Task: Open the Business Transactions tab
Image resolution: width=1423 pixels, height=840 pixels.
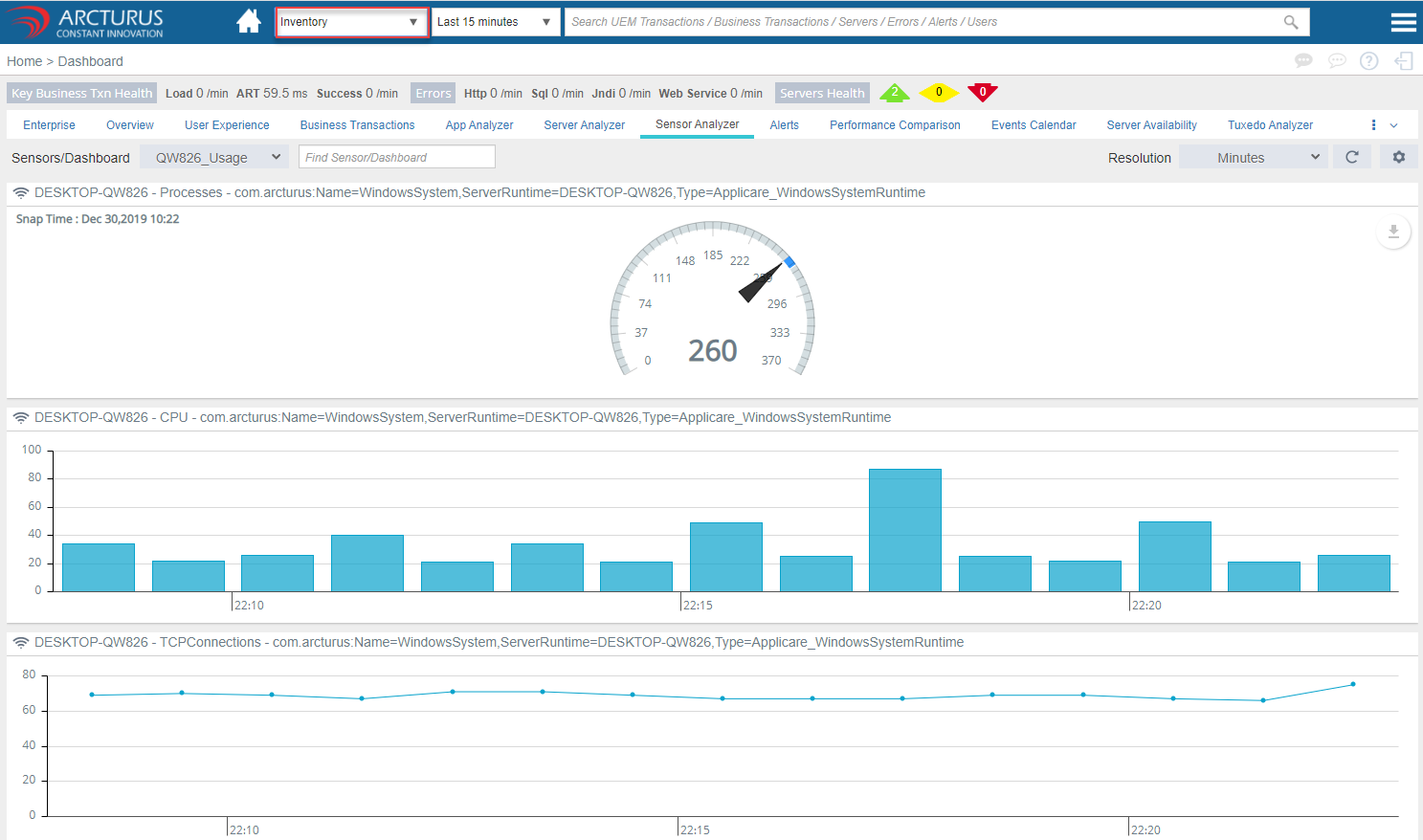Action: pos(357,125)
